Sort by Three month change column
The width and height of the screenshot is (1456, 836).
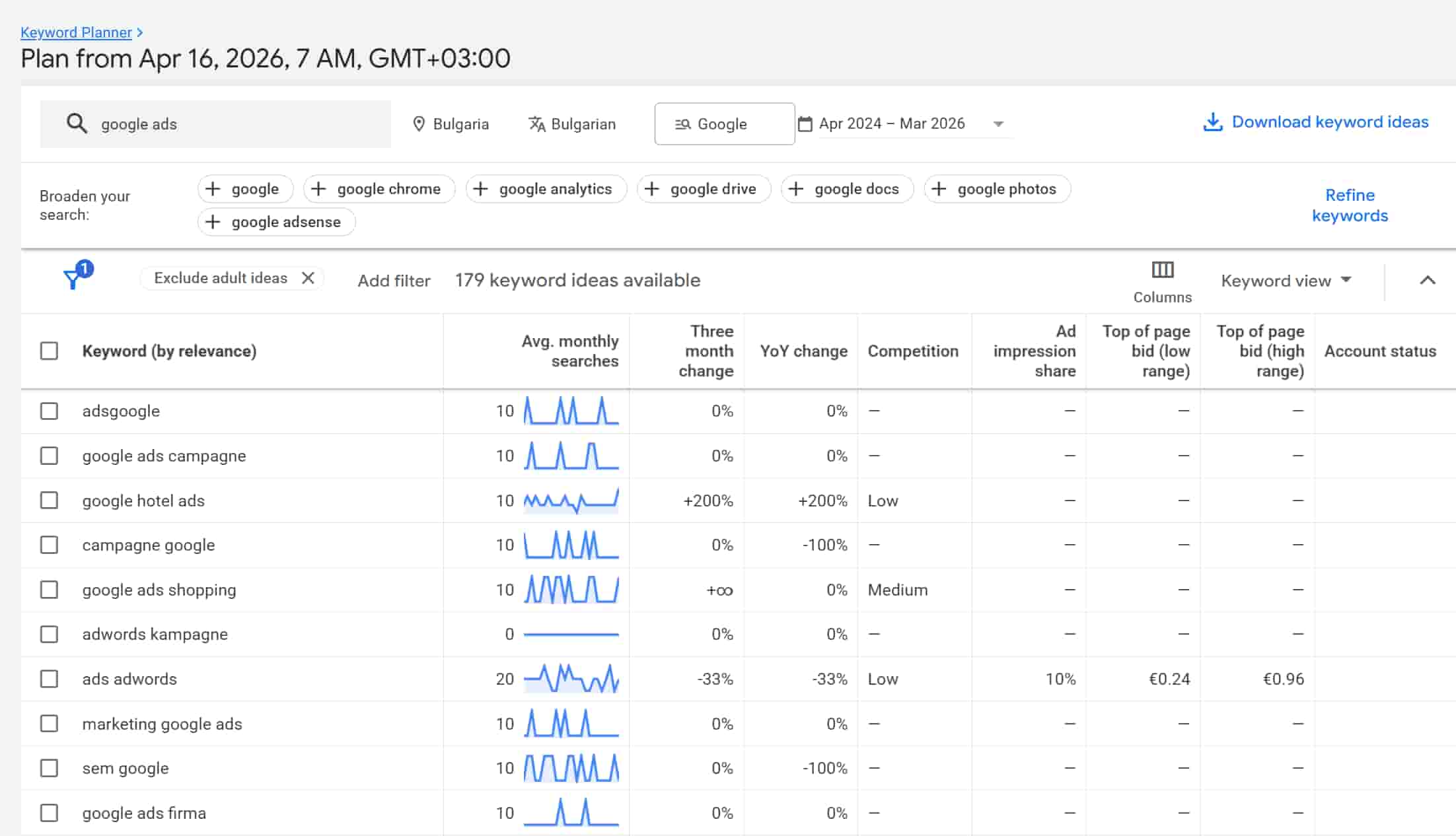706,351
